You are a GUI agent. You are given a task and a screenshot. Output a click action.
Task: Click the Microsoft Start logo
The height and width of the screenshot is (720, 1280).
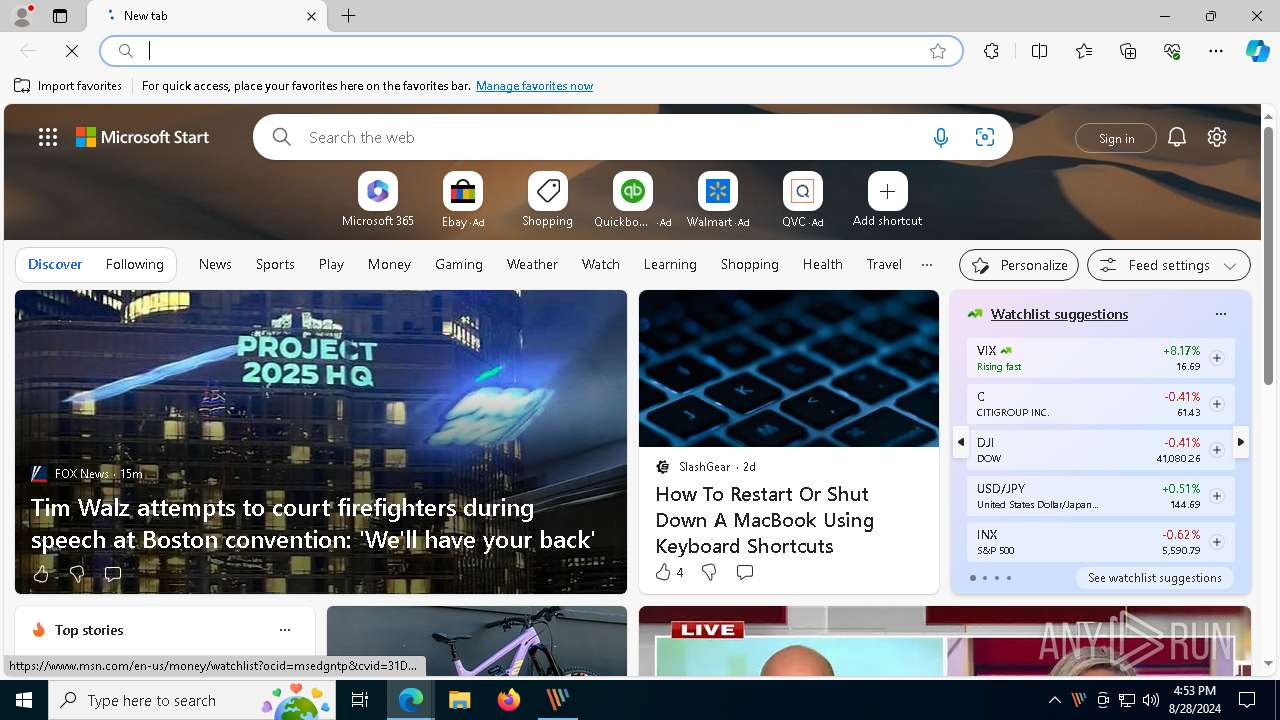click(x=143, y=138)
